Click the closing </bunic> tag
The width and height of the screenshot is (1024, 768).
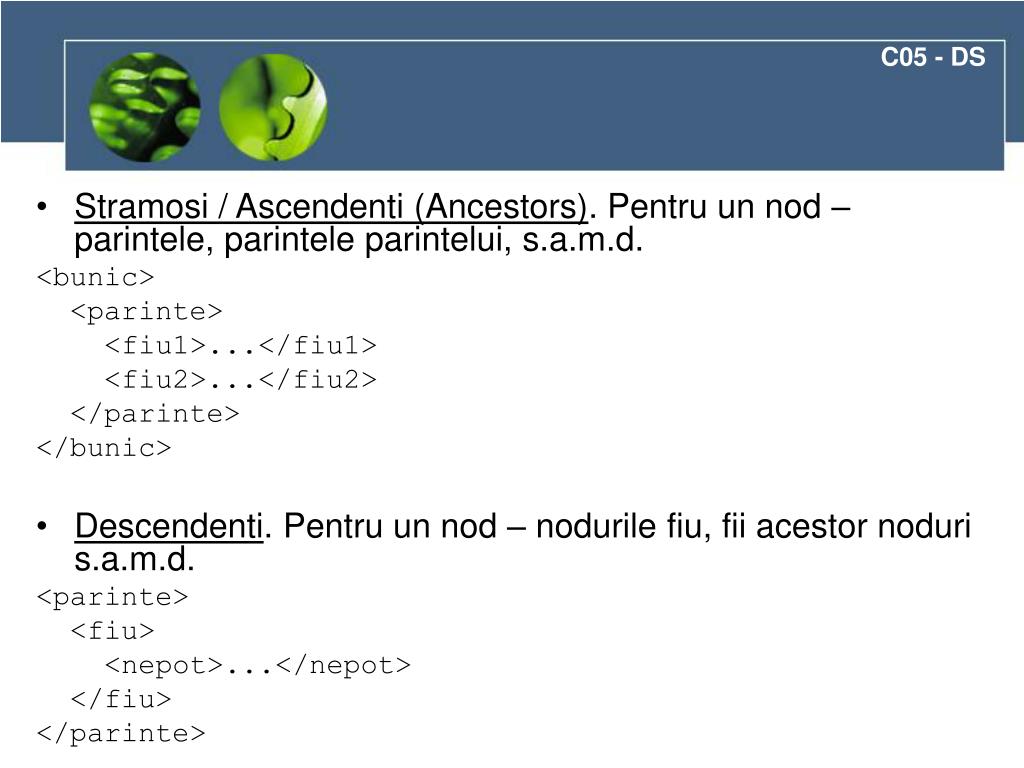click(104, 448)
